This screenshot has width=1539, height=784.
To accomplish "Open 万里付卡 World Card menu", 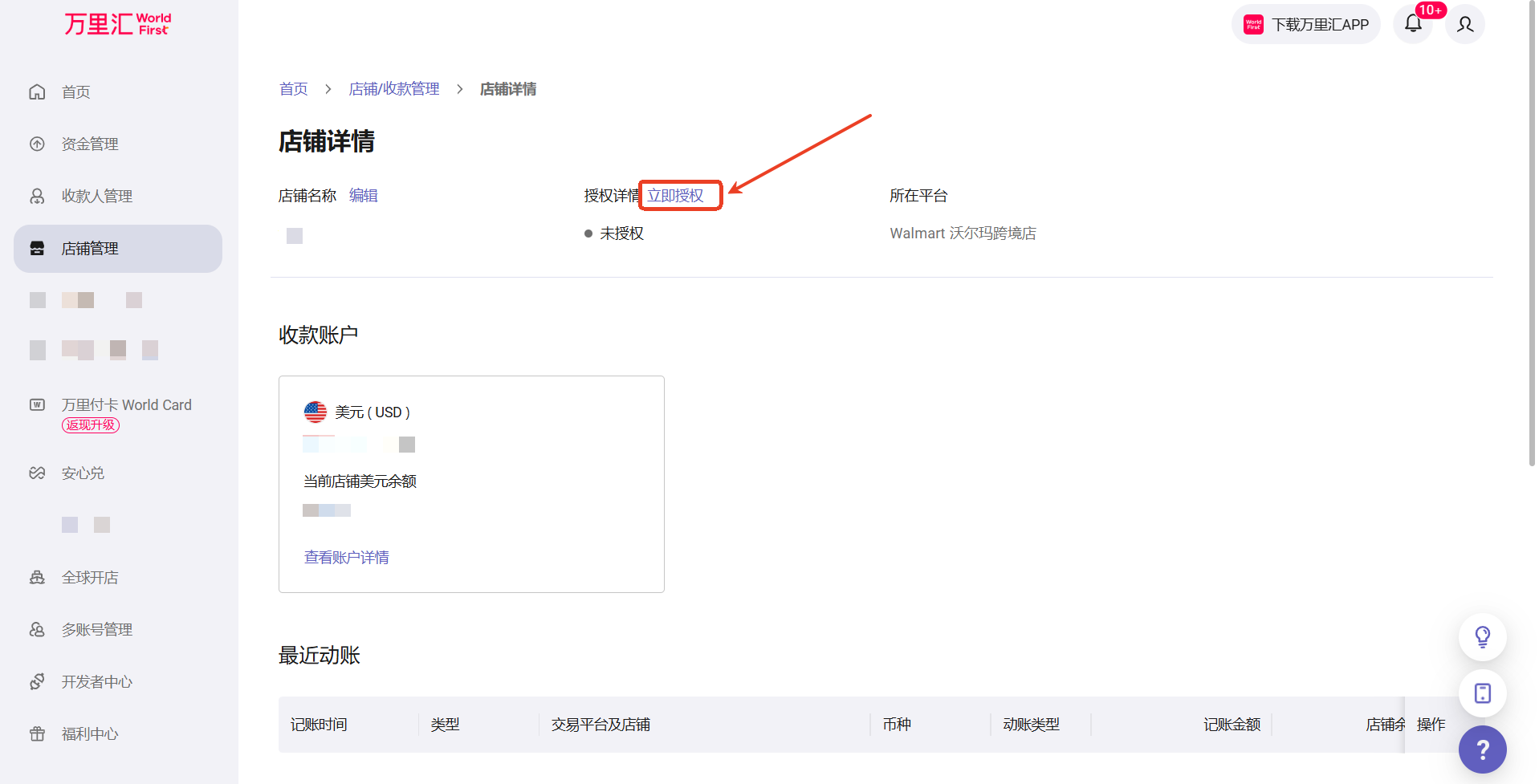I will click(126, 405).
